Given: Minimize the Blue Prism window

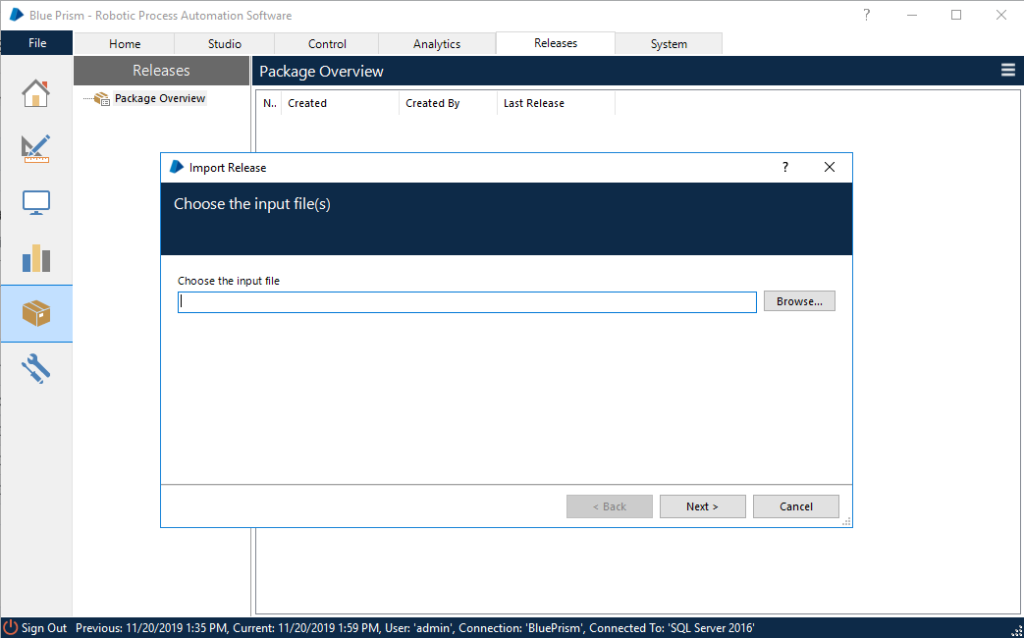Looking at the screenshot, I should pos(912,15).
